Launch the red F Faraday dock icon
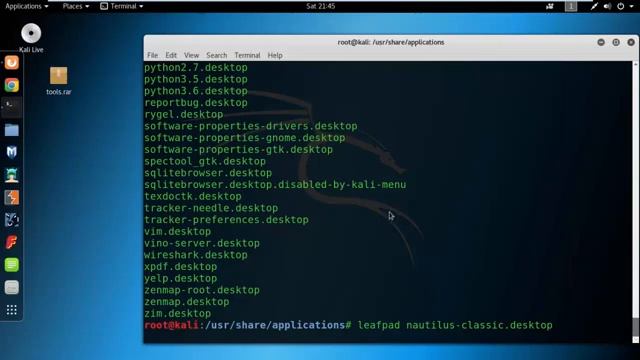The image size is (640, 360). coord(11,242)
